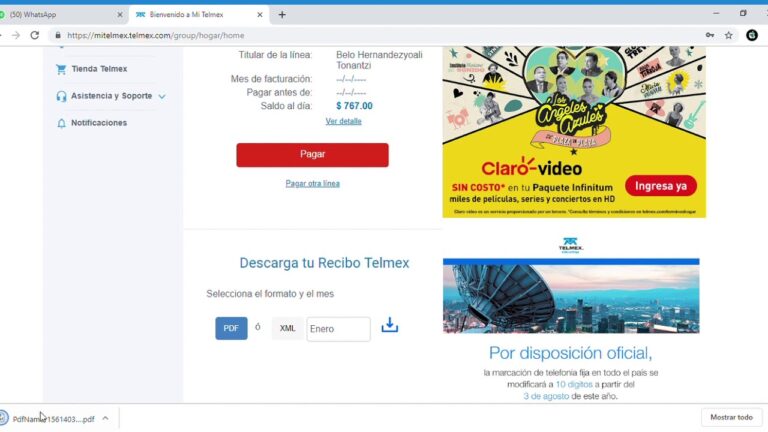Switch to the WhatsApp tab
Screen dimensions: 768x432
pyautogui.click(x=61, y=15)
